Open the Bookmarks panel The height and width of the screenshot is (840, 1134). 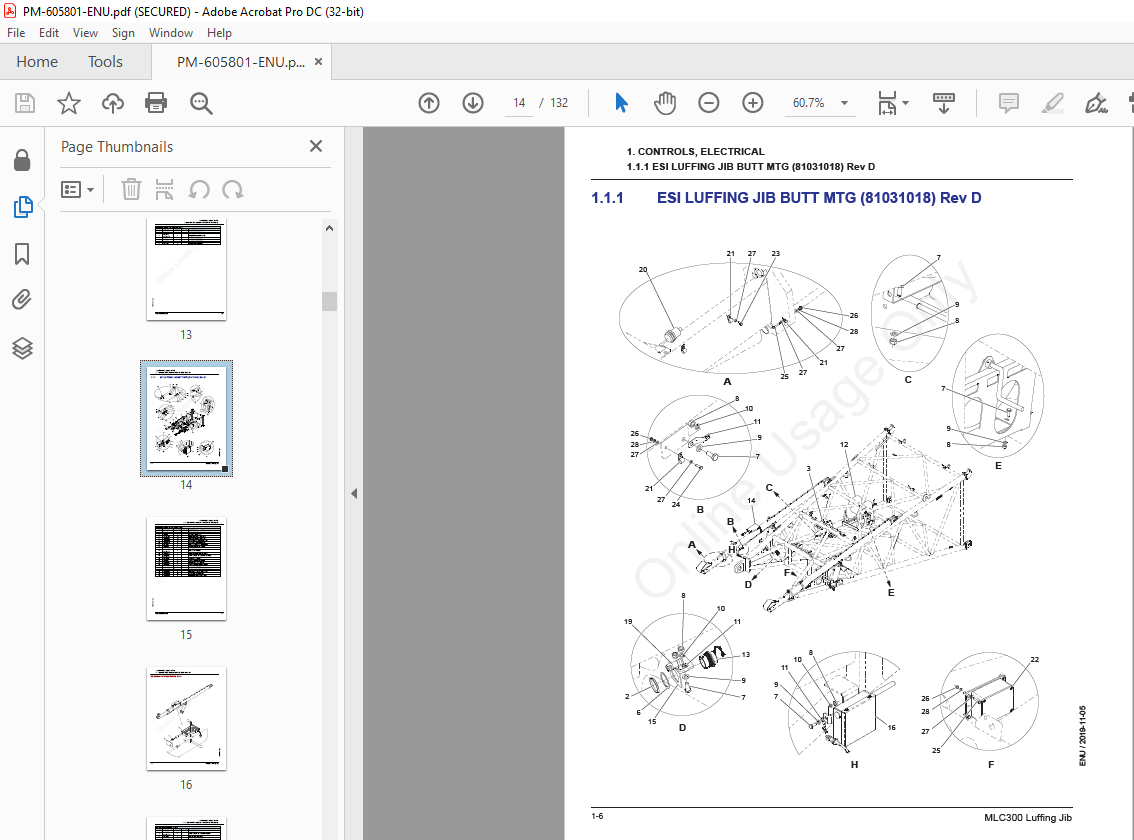coord(22,254)
